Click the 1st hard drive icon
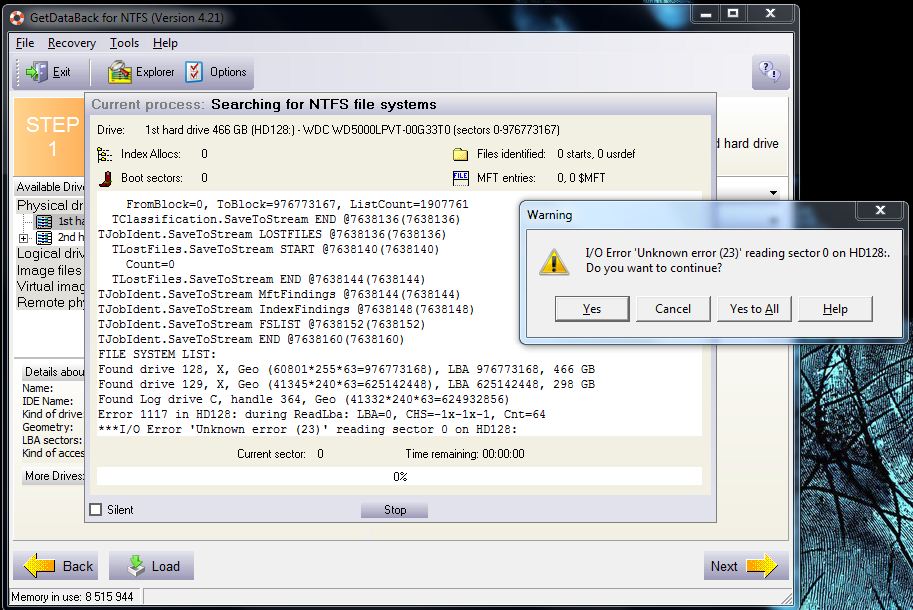The width and height of the screenshot is (913, 610). (44, 222)
